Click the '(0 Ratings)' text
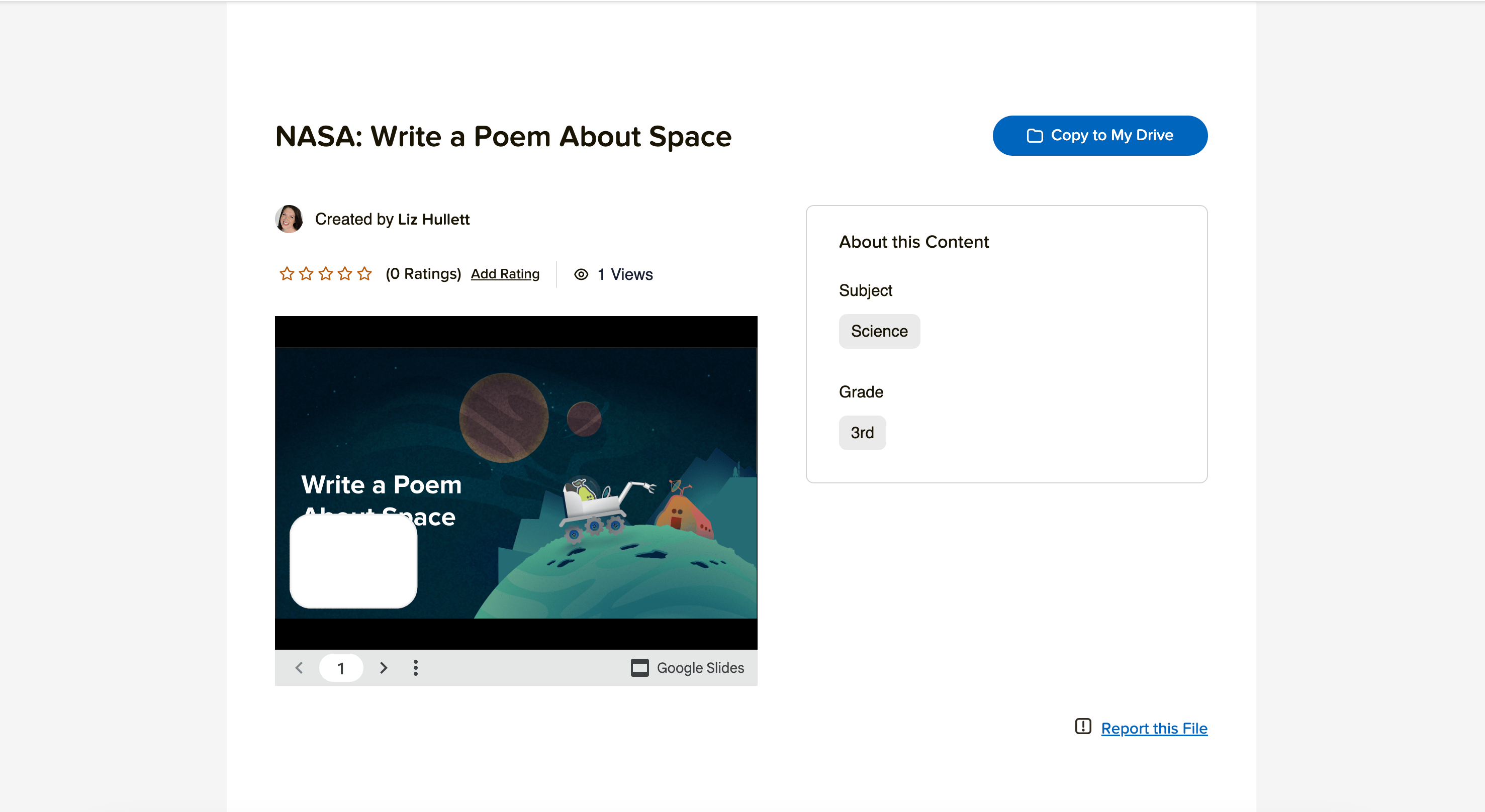 pyautogui.click(x=423, y=274)
